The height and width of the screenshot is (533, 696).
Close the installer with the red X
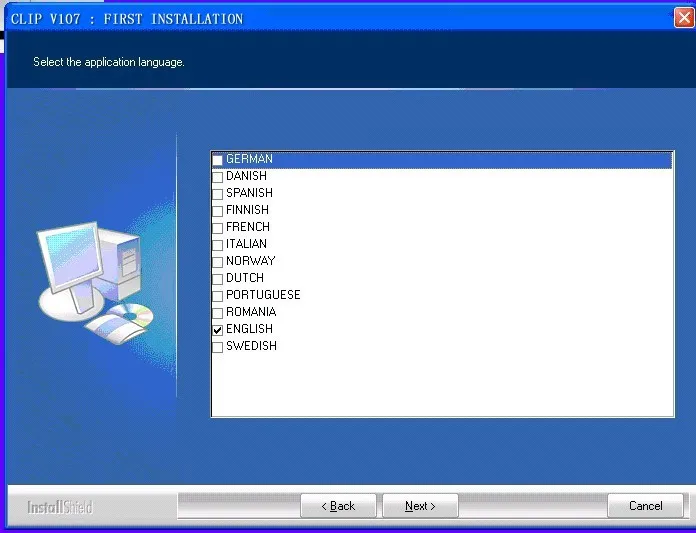click(x=684, y=18)
